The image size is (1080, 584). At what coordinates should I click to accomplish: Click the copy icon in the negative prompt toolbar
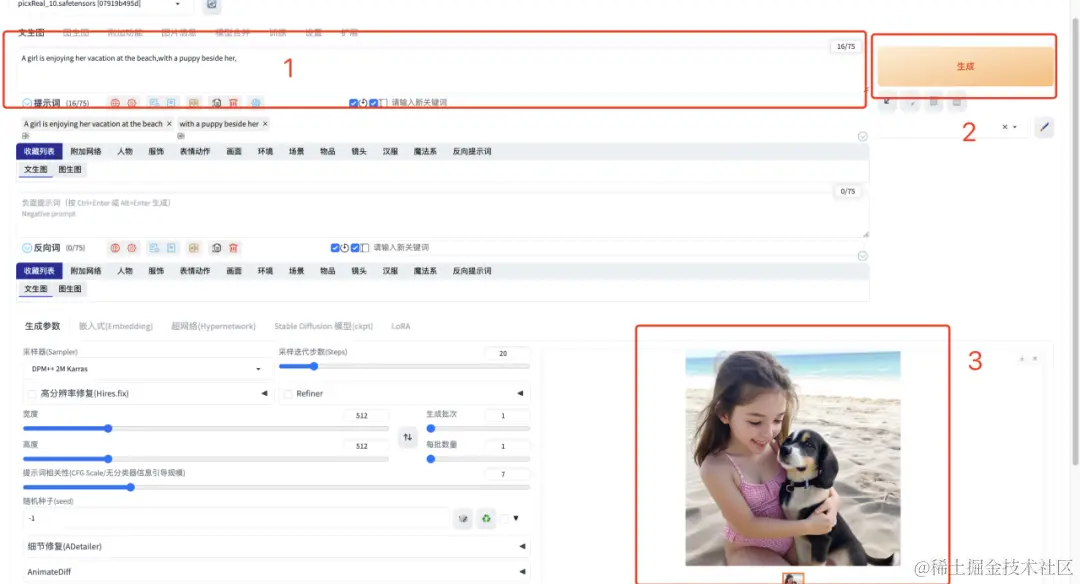click(x=153, y=248)
